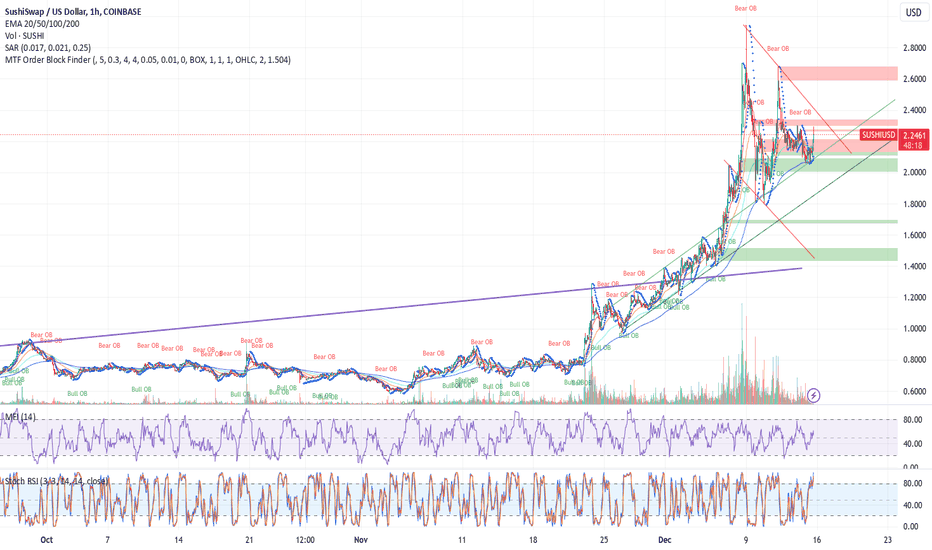The width and height of the screenshot is (932, 550).
Task: Click the SUSHIUSD price label
Action: click(x=879, y=135)
